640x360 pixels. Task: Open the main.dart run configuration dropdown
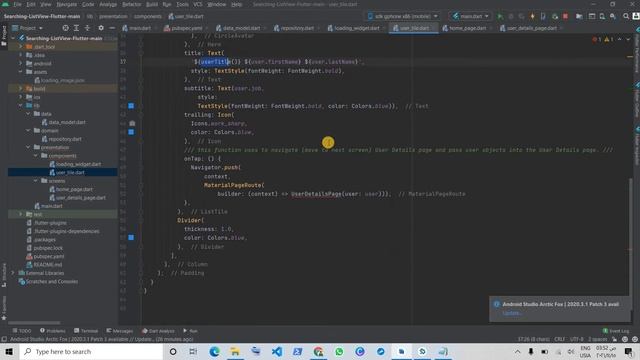470,16
